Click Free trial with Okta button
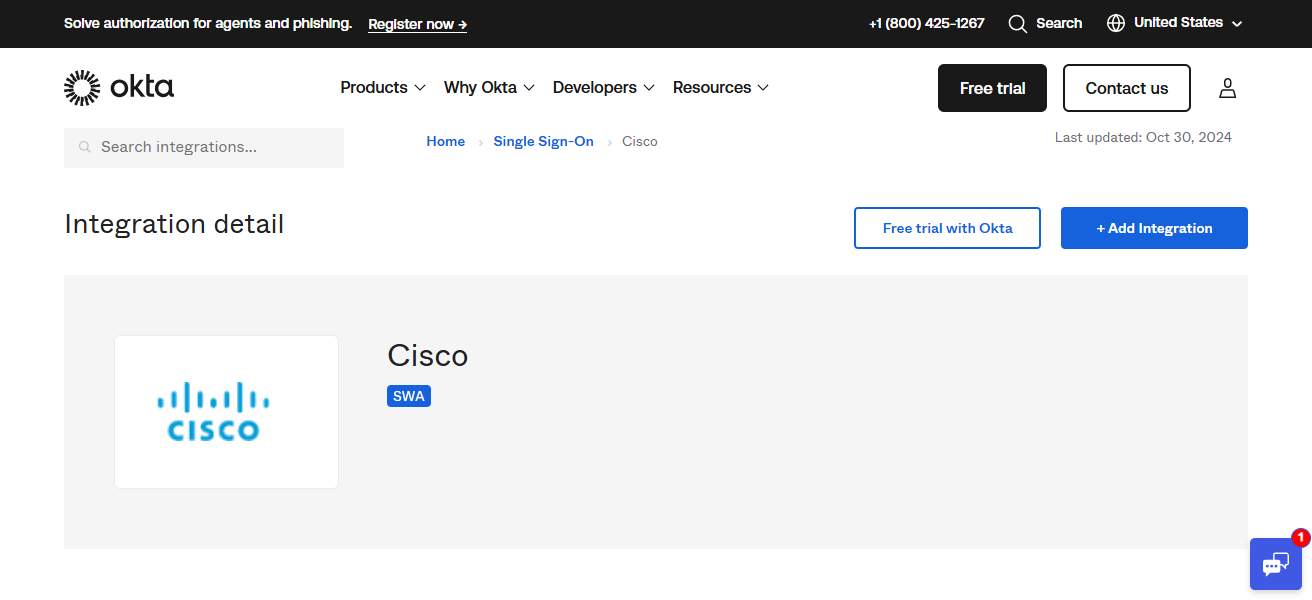 (947, 228)
